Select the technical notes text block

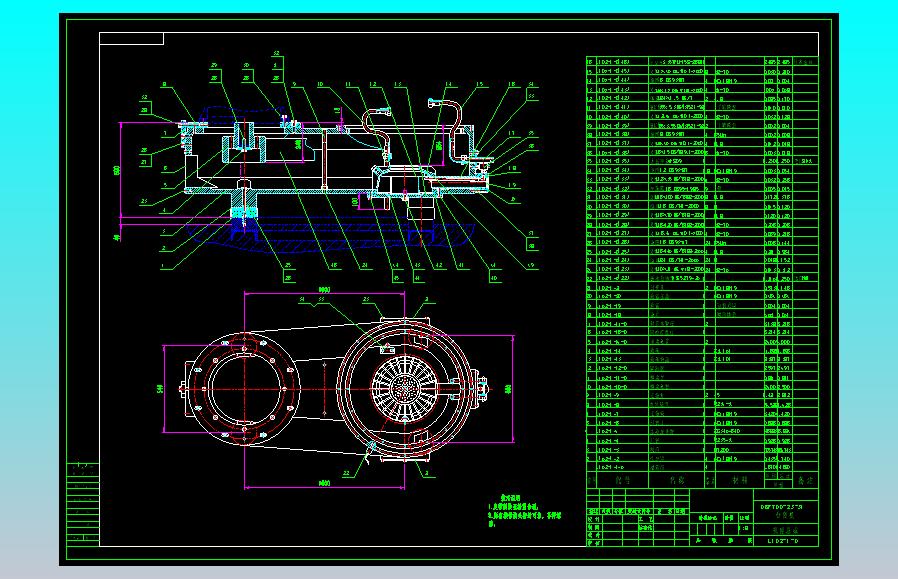point(524,511)
